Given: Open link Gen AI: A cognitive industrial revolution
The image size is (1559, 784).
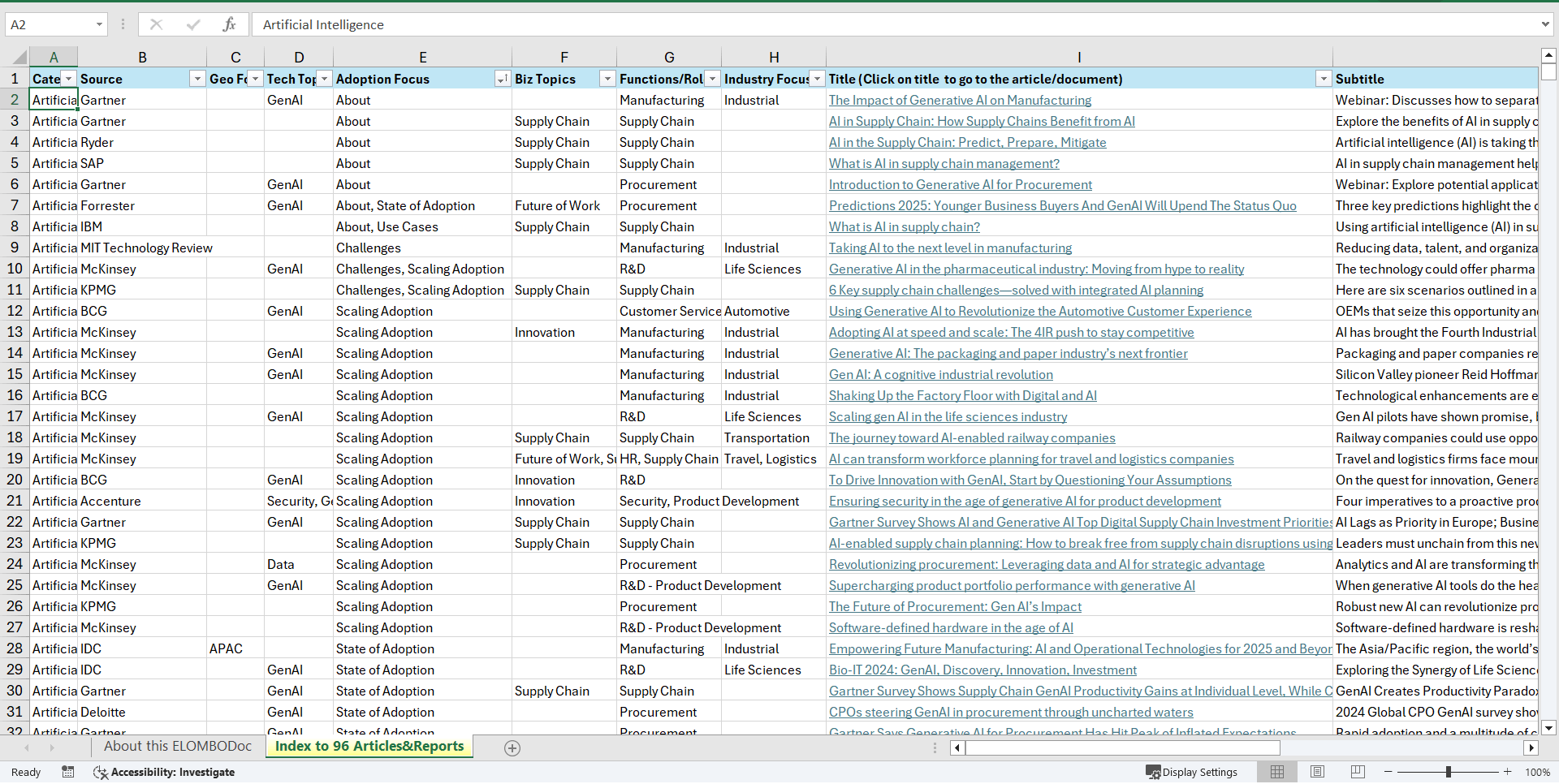Looking at the screenshot, I should click(940, 374).
